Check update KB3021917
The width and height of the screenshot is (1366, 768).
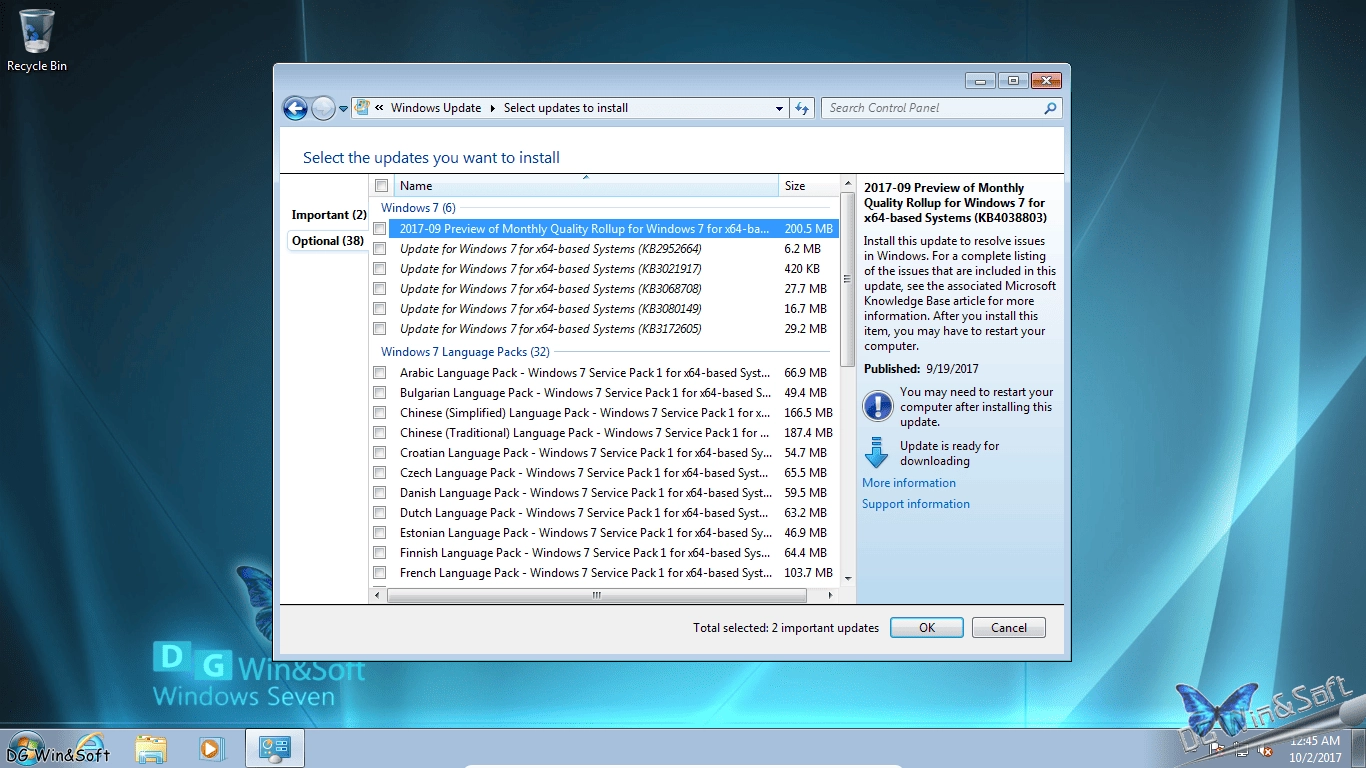(x=380, y=269)
